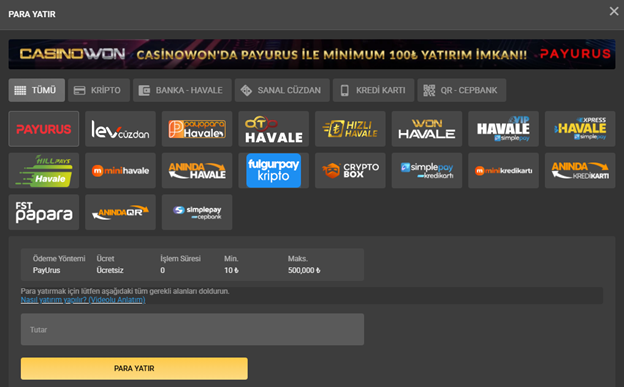This screenshot has width=624, height=387.
Task: Switch to the Sanal Cüzdan tab
Action: (282, 90)
